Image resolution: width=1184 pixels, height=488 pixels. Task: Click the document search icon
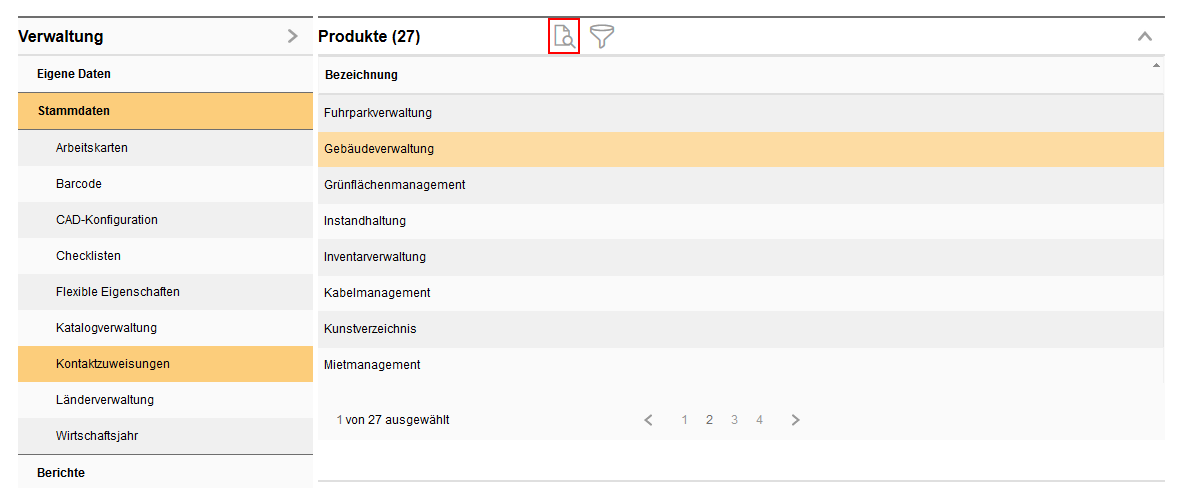pos(564,38)
